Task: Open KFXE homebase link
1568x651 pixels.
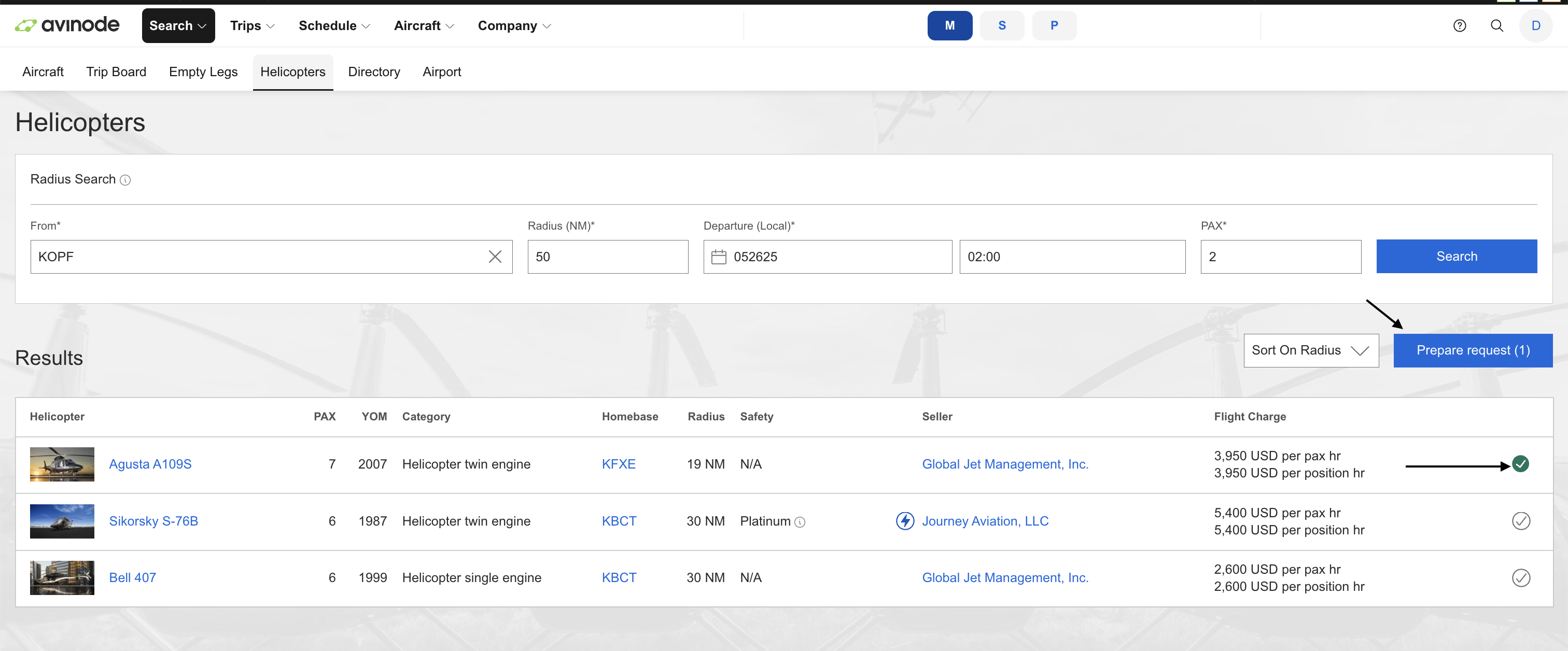Action: click(x=619, y=464)
